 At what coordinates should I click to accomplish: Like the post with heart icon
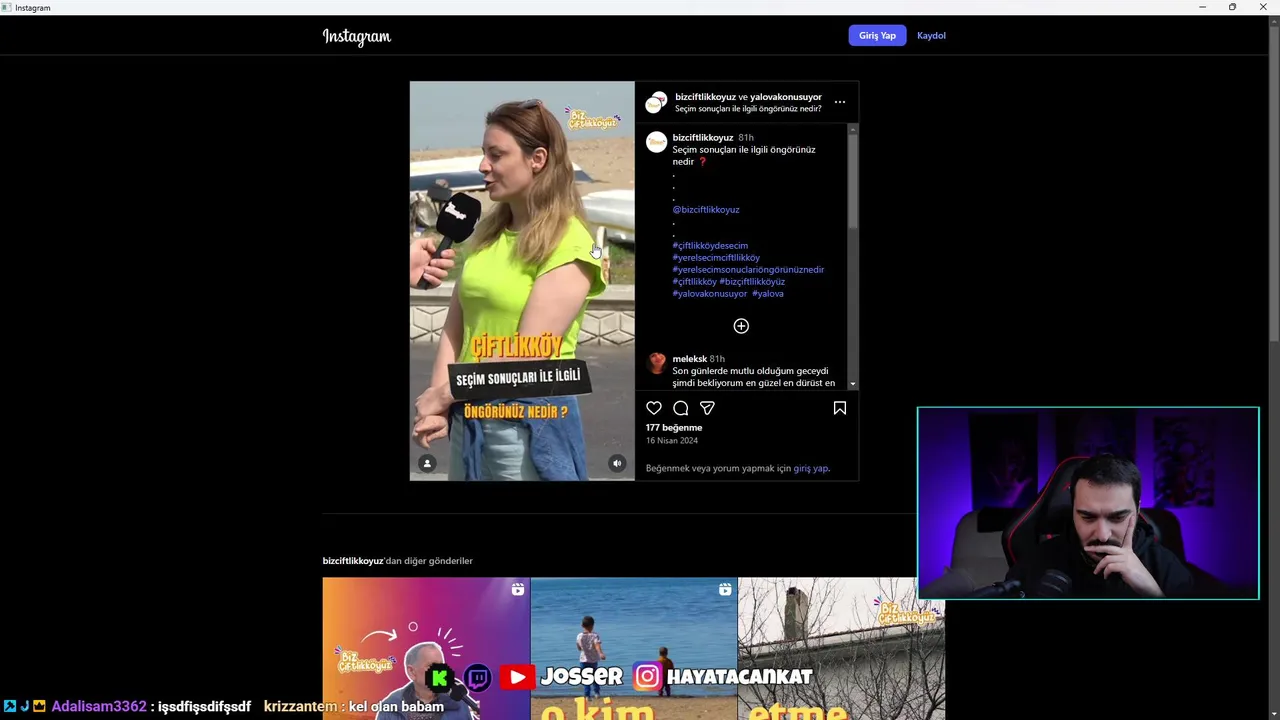tap(654, 408)
